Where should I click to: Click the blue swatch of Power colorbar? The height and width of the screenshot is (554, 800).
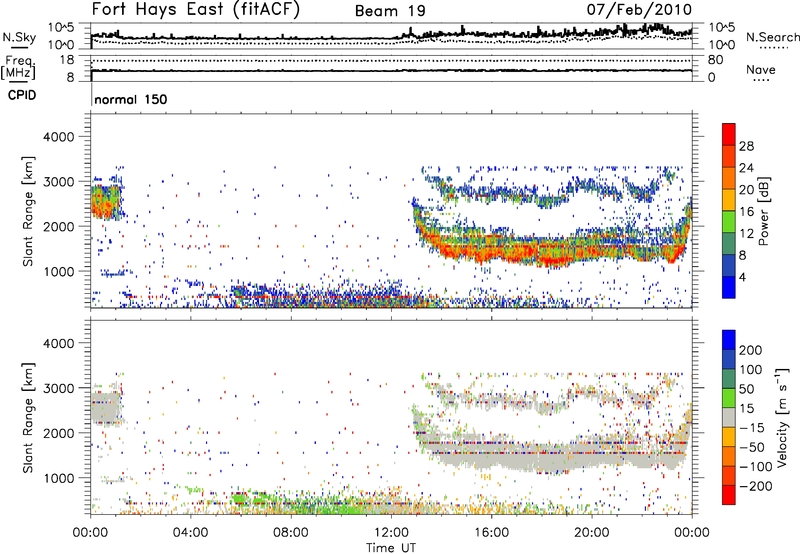click(729, 287)
